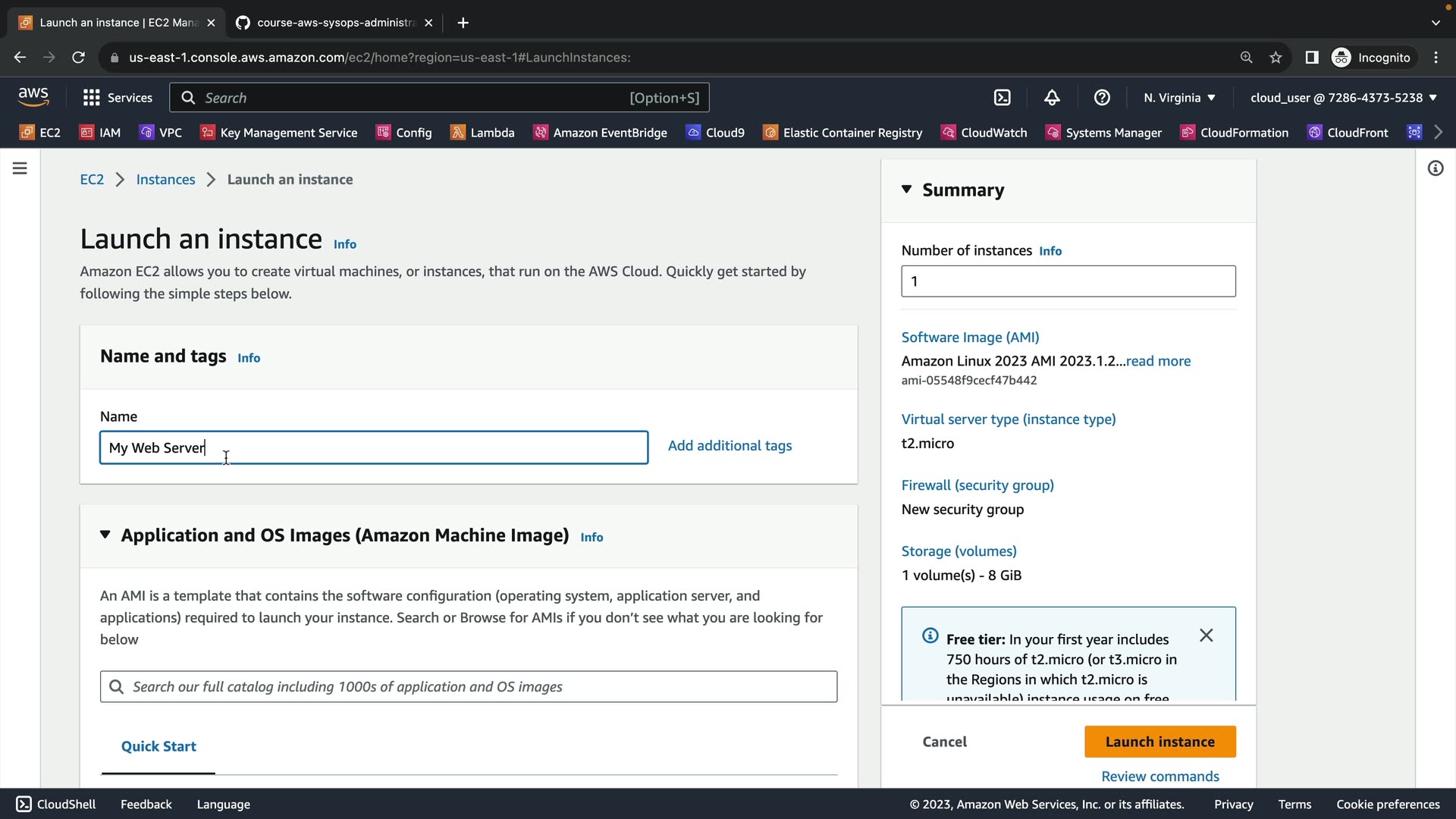1456x819 pixels.
Task: Open the info panel icon at right edge
Action: [1435, 168]
